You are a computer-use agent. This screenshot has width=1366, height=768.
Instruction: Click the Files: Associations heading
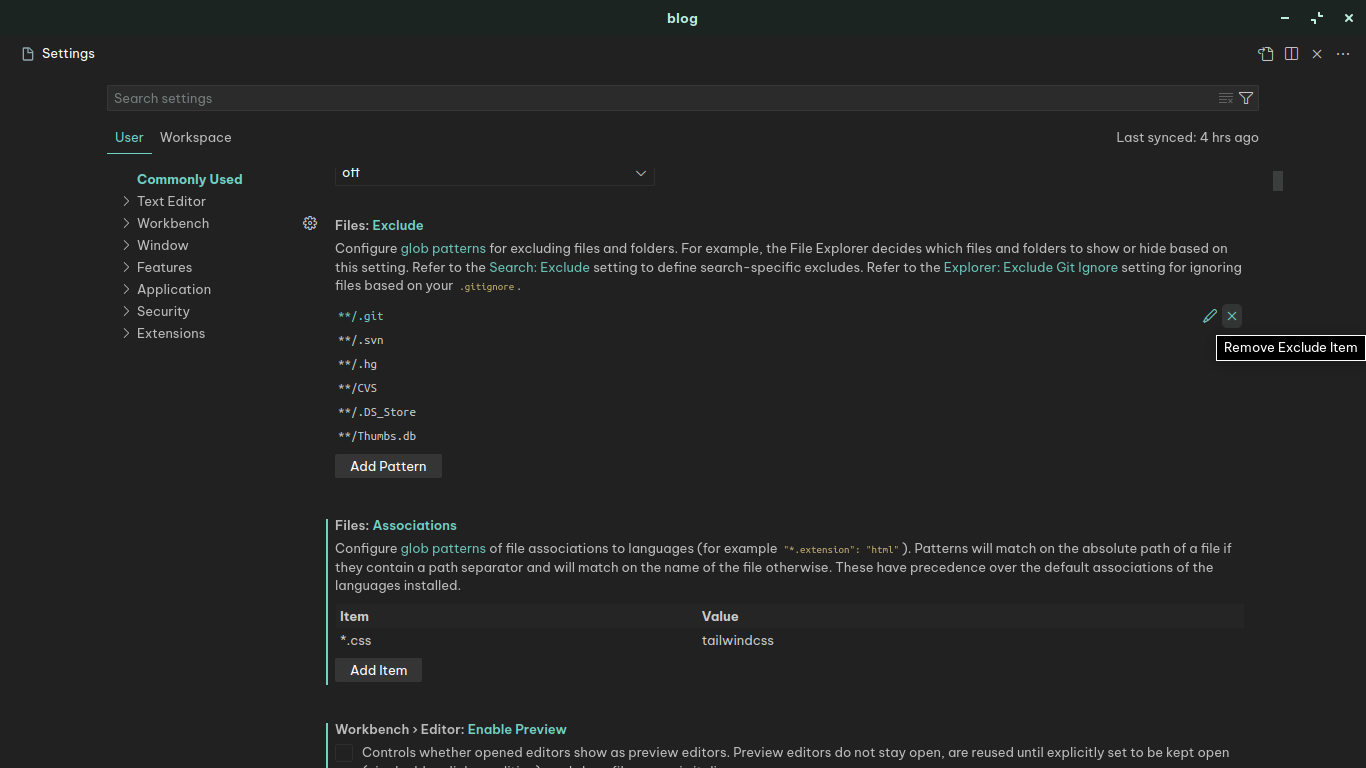point(396,525)
